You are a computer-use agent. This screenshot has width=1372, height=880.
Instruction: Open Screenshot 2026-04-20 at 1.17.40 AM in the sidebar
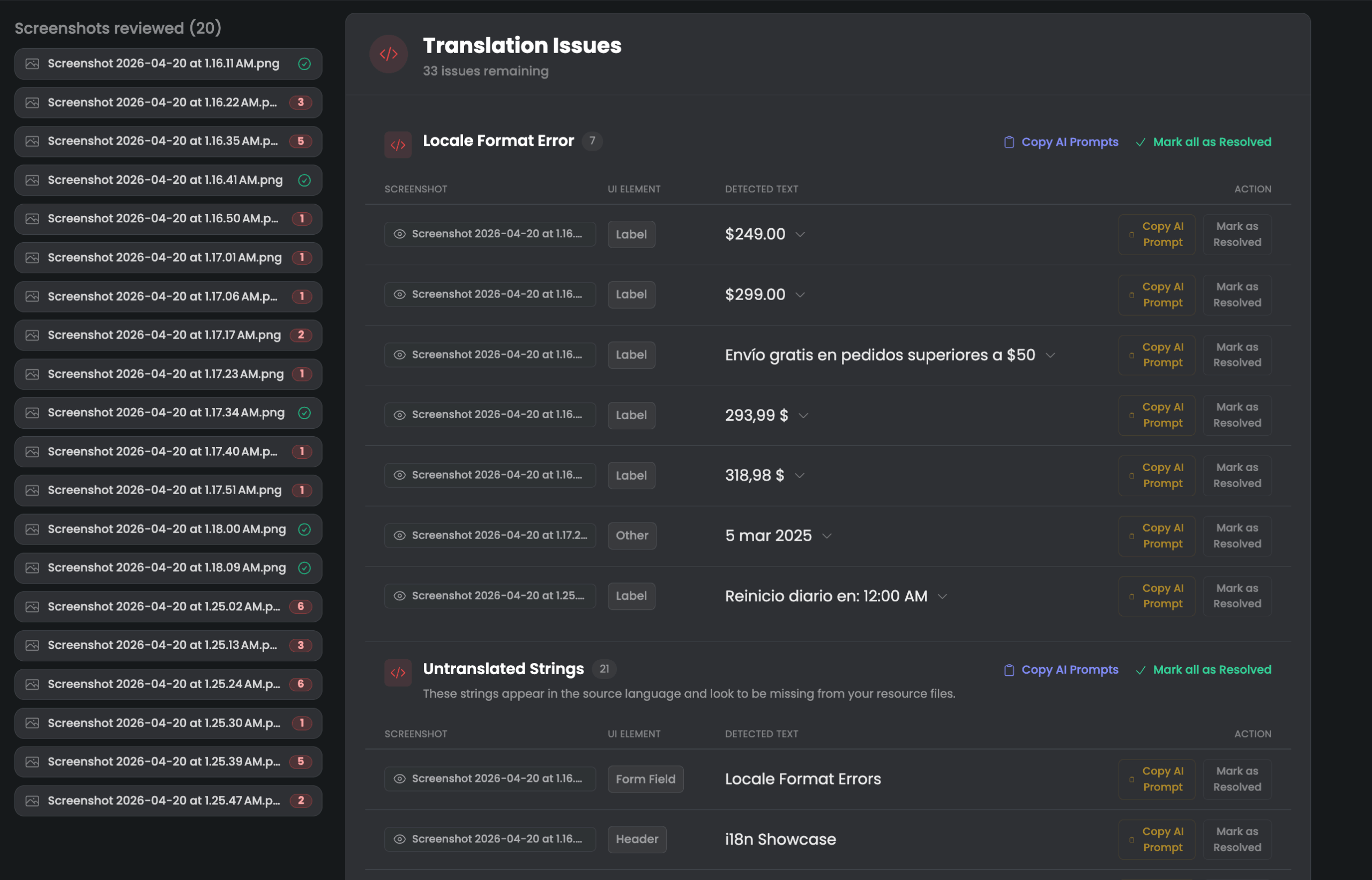(x=168, y=451)
